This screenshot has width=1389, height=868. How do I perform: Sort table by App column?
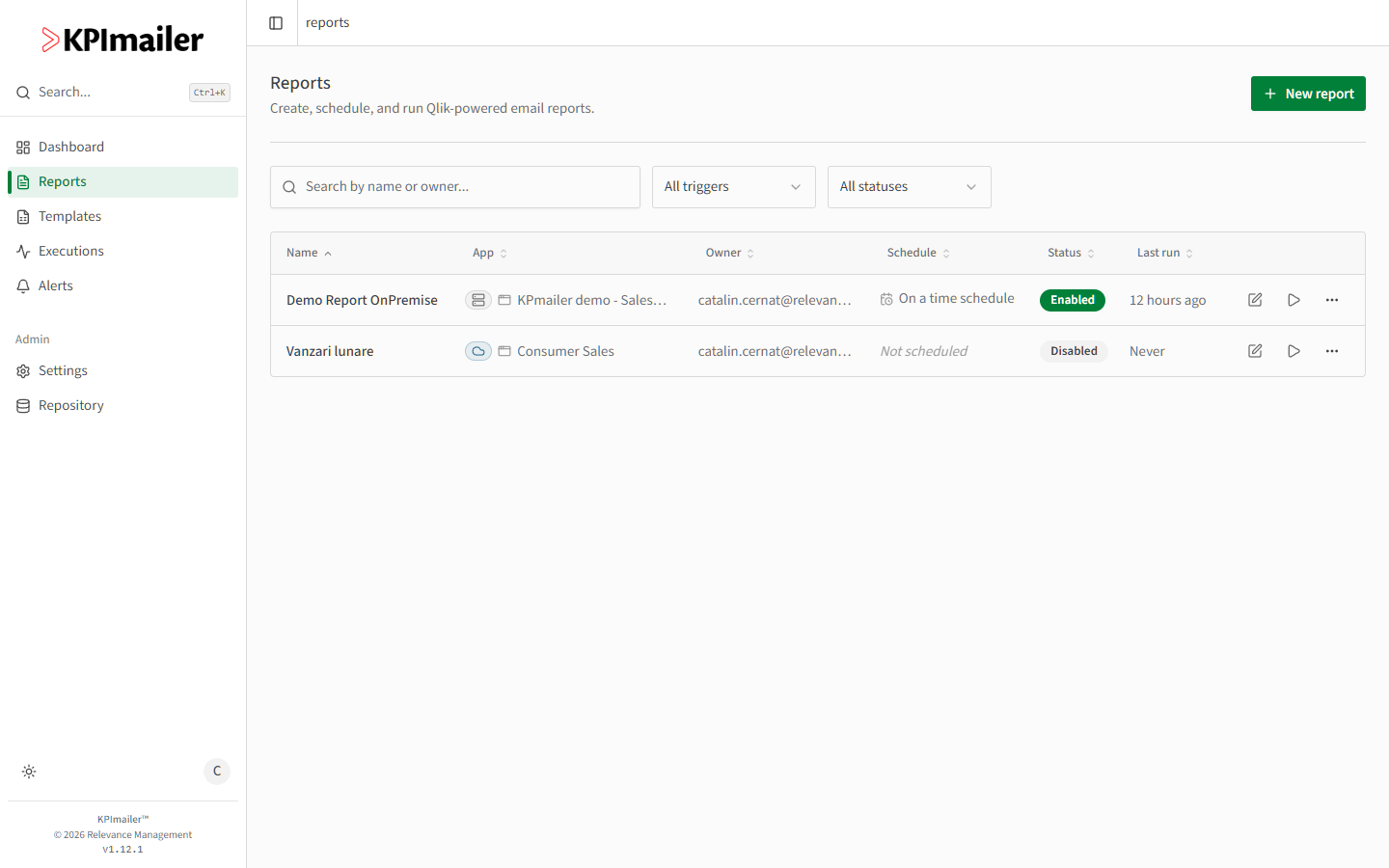tap(490, 253)
